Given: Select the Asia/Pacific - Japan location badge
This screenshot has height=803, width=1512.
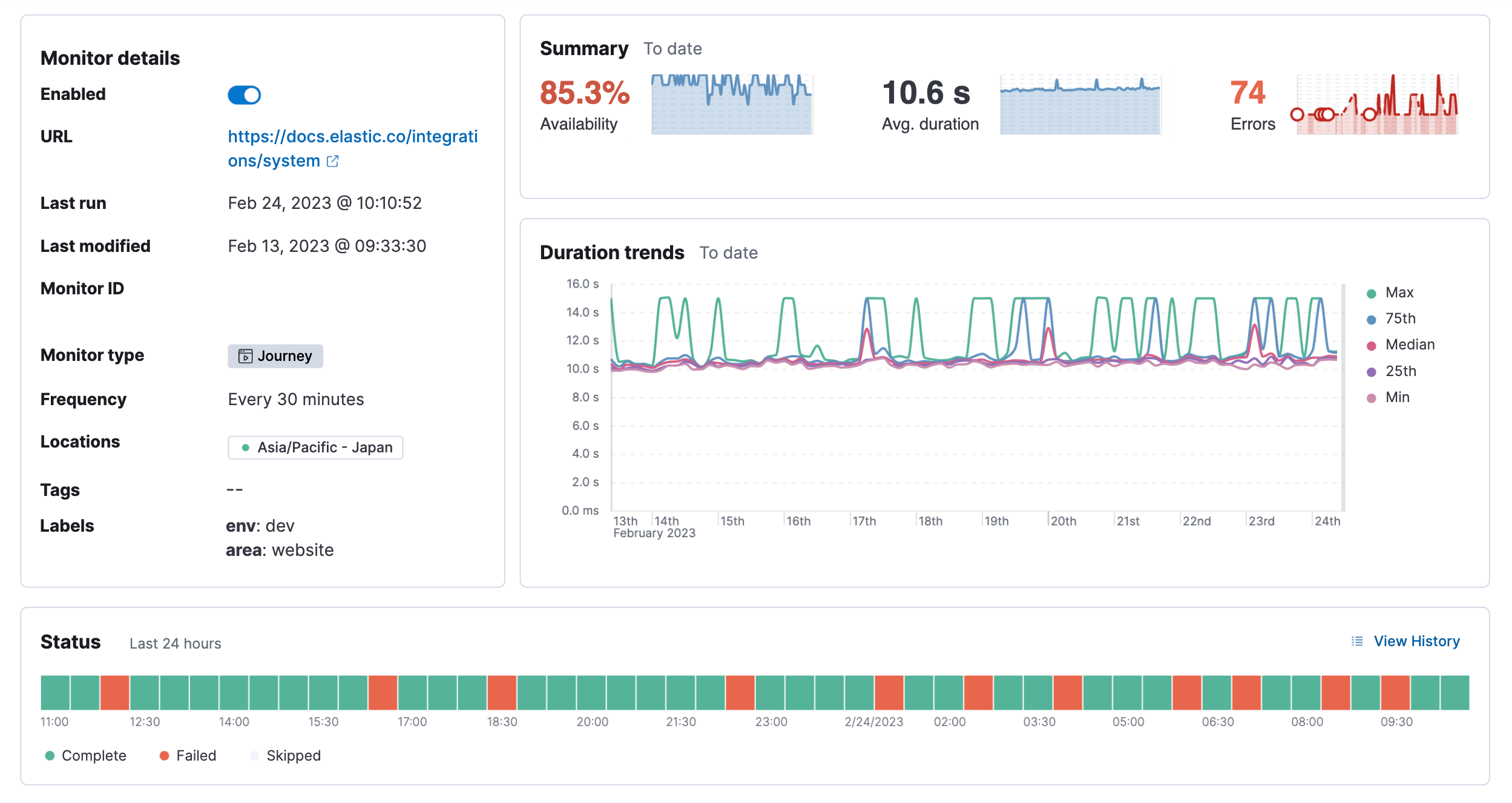Looking at the screenshot, I should (315, 448).
